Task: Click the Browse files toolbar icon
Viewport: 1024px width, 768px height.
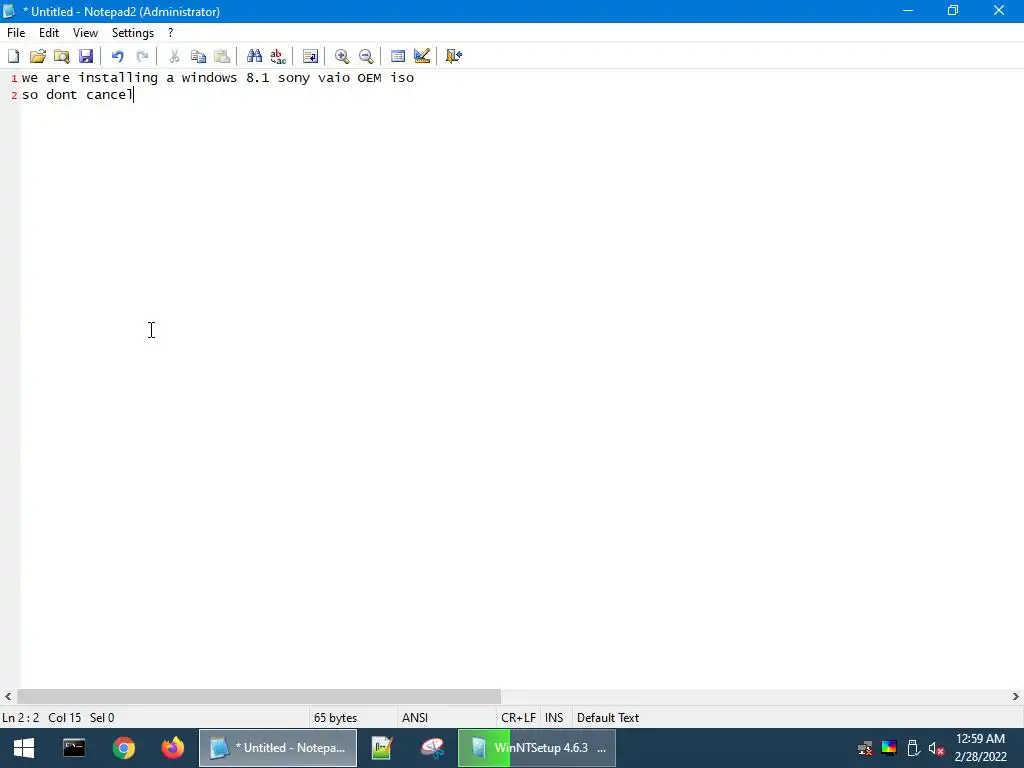Action: pos(62,56)
